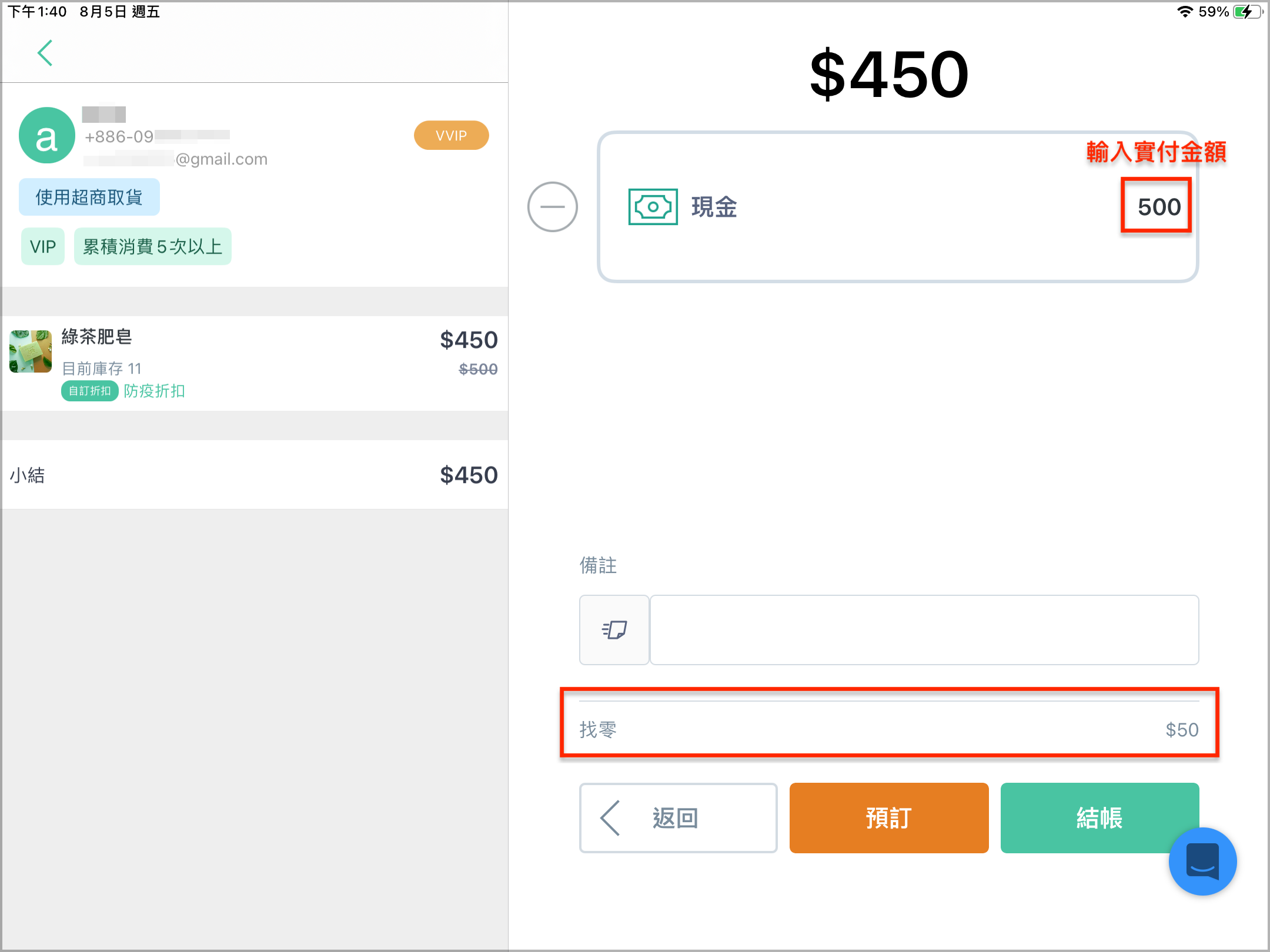The image size is (1270, 952).
Task: Go back with the 返回 button
Action: 678,817
